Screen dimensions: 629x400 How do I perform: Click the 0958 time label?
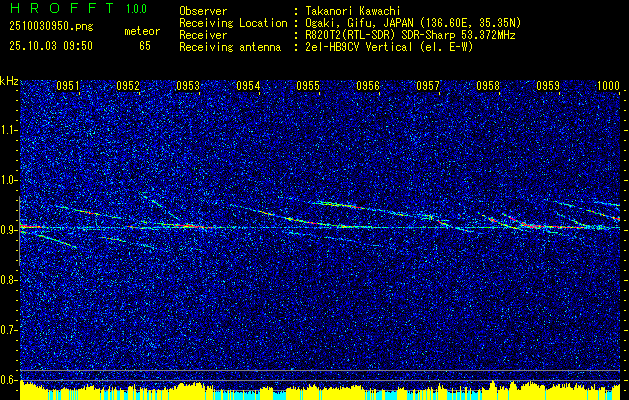coord(488,85)
